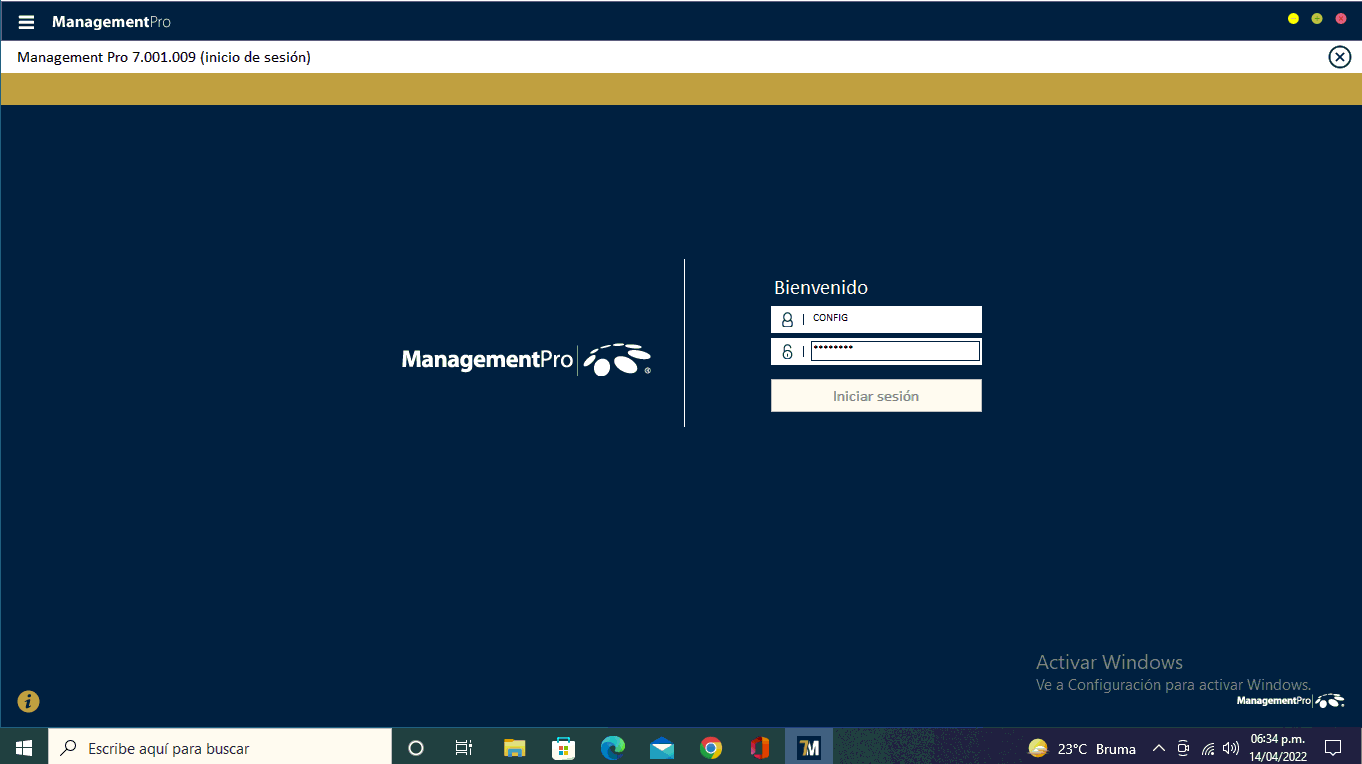Open the Office app from taskbar

[x=760, y=748]
